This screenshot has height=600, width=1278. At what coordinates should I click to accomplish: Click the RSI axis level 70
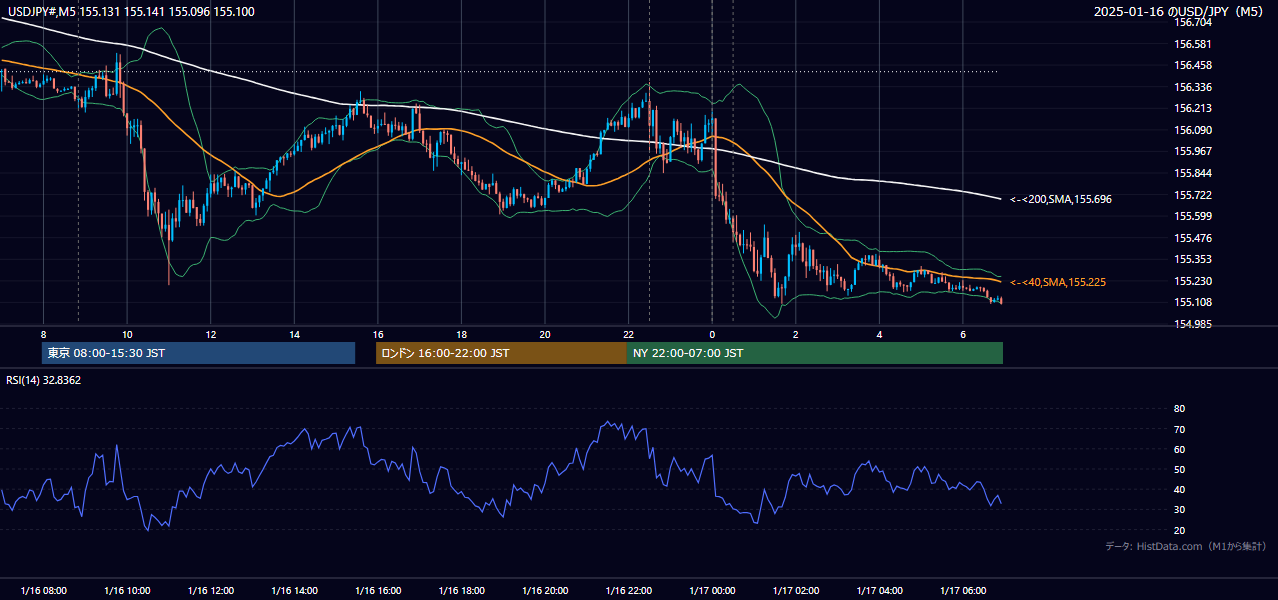(x=1180, y=429)
